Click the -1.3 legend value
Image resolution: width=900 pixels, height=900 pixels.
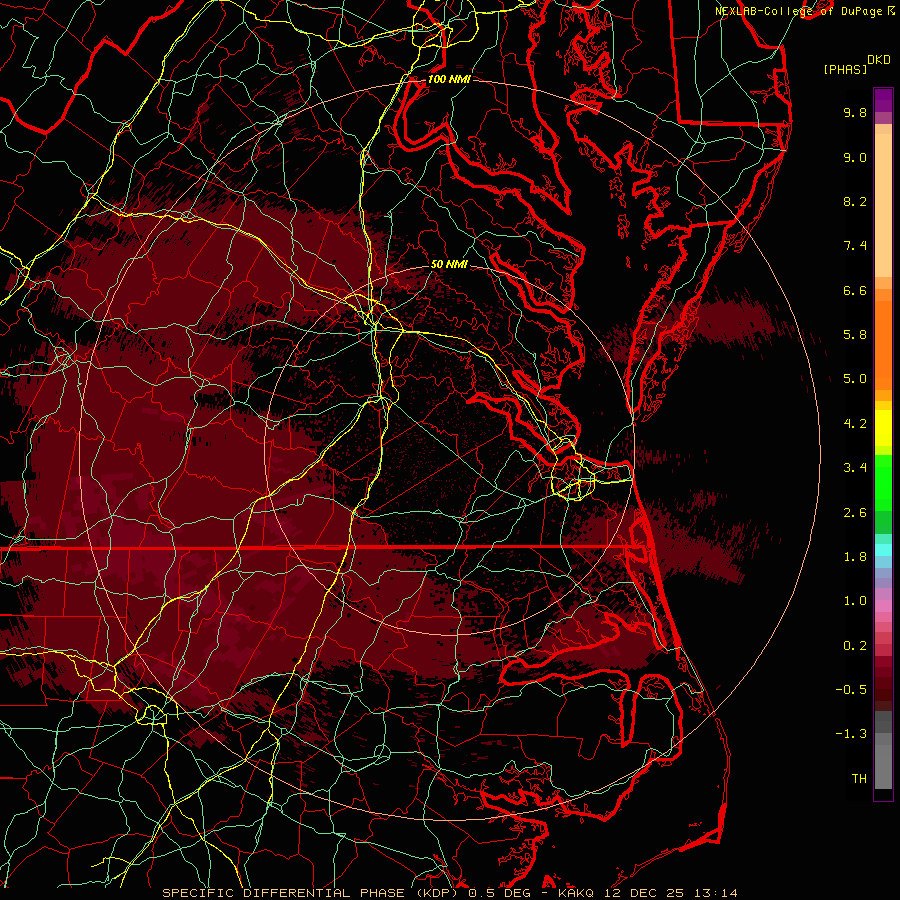tap(851, 734)
